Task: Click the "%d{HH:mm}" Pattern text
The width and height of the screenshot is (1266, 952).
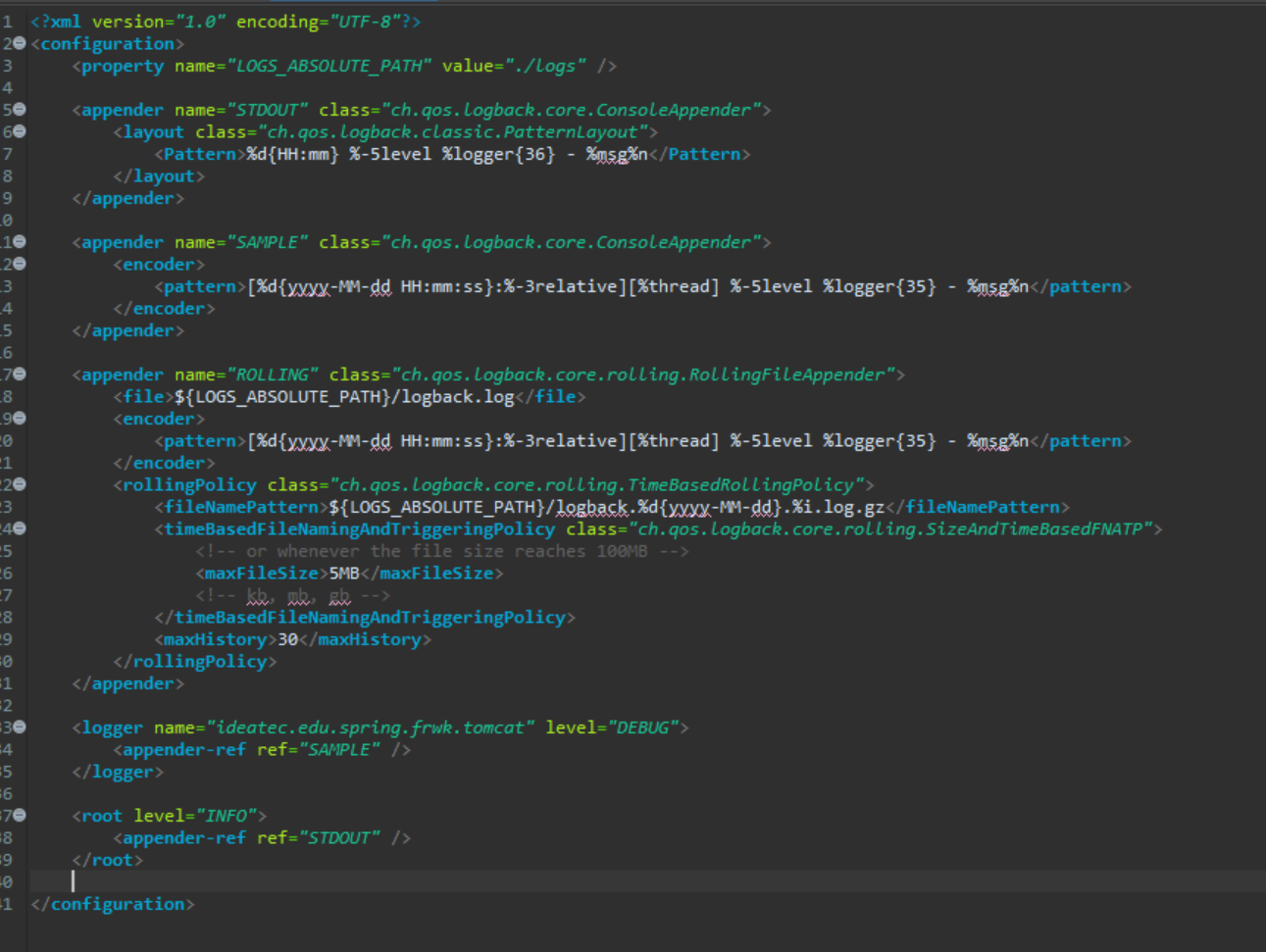Action: [x=292, y=154]
